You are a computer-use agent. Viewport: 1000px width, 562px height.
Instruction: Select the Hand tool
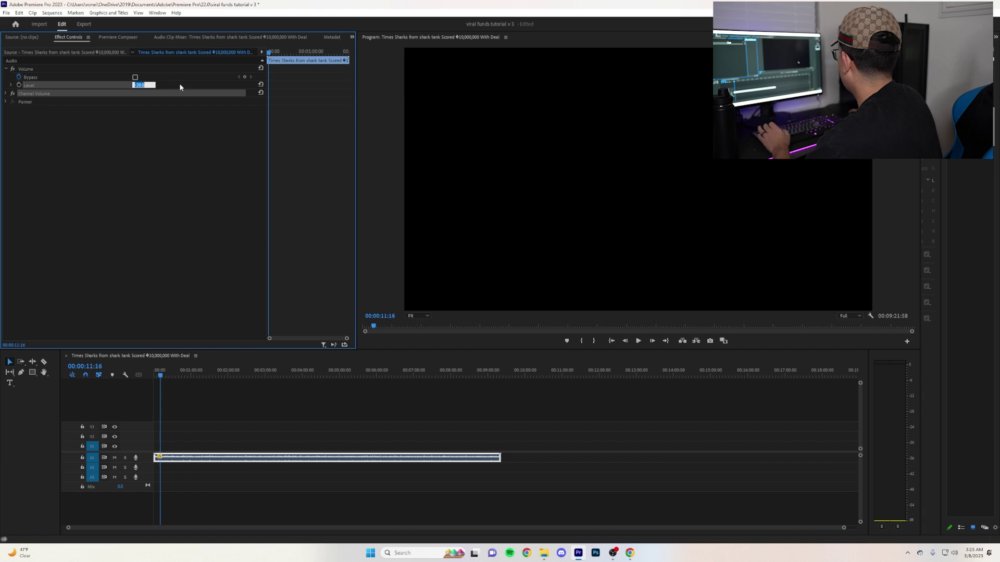click(x=44, y=372)
